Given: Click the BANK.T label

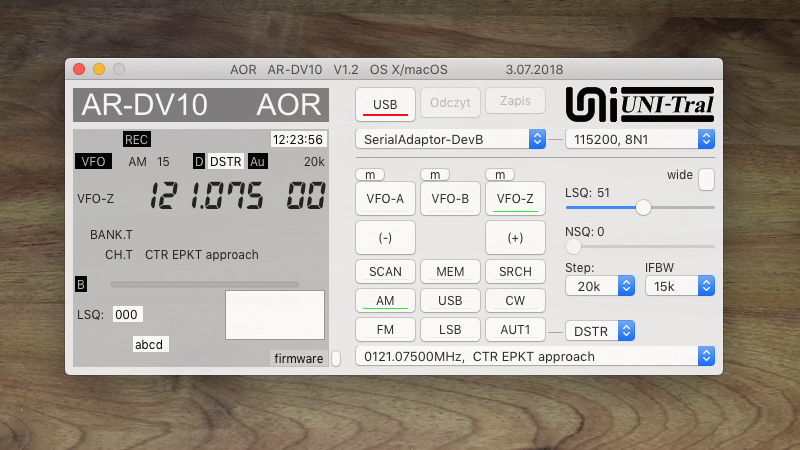Looking at the screenshot, I should [111, 235].
